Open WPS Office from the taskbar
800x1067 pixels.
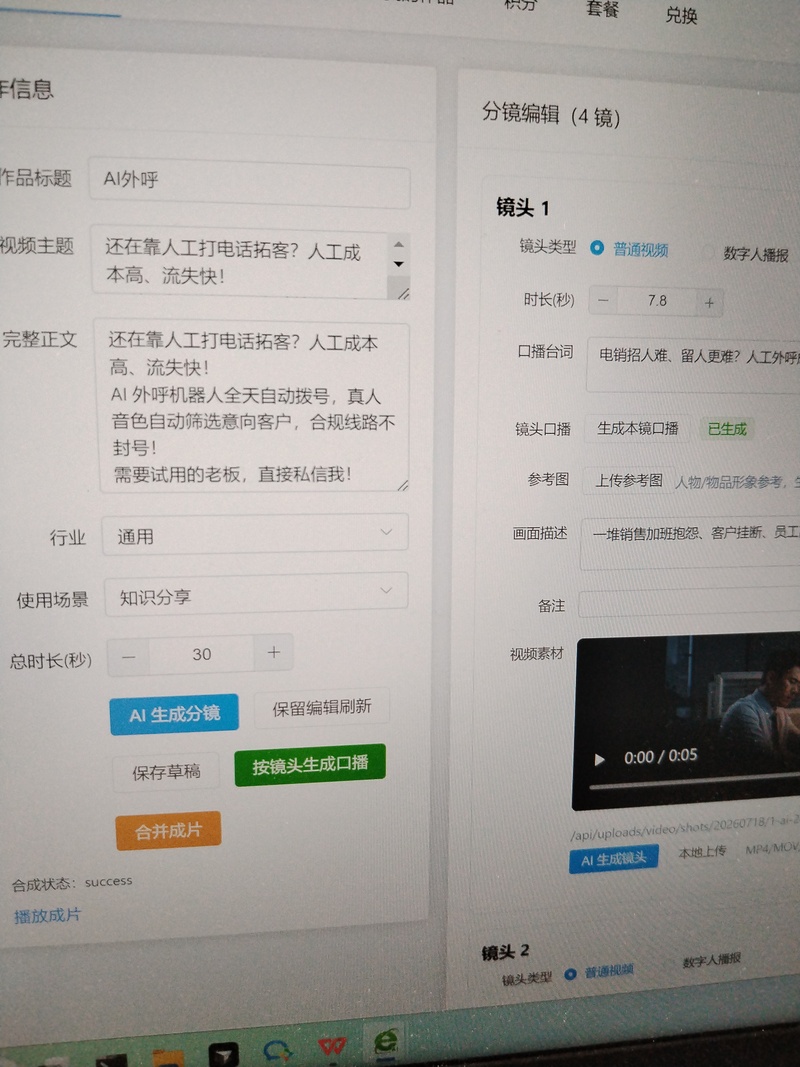332,1047
